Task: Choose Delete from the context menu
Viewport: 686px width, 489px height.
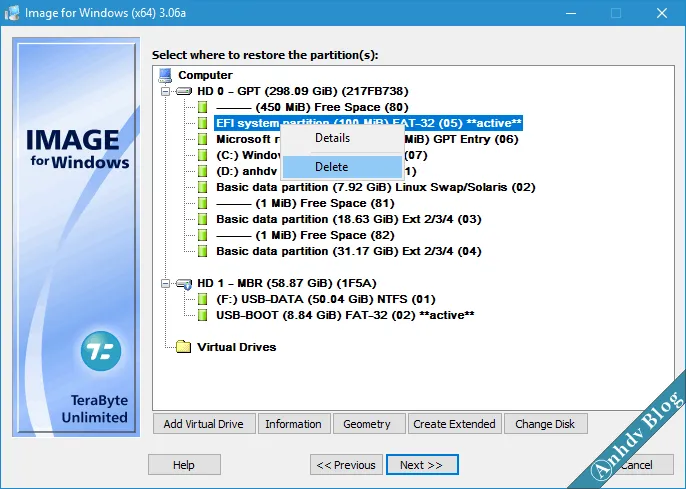Action: tap(342, 167)
